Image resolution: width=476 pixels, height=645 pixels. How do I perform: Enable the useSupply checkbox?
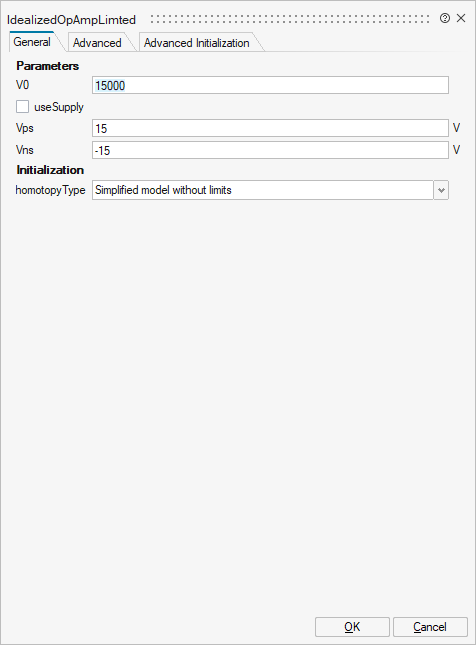click(22, 107)
